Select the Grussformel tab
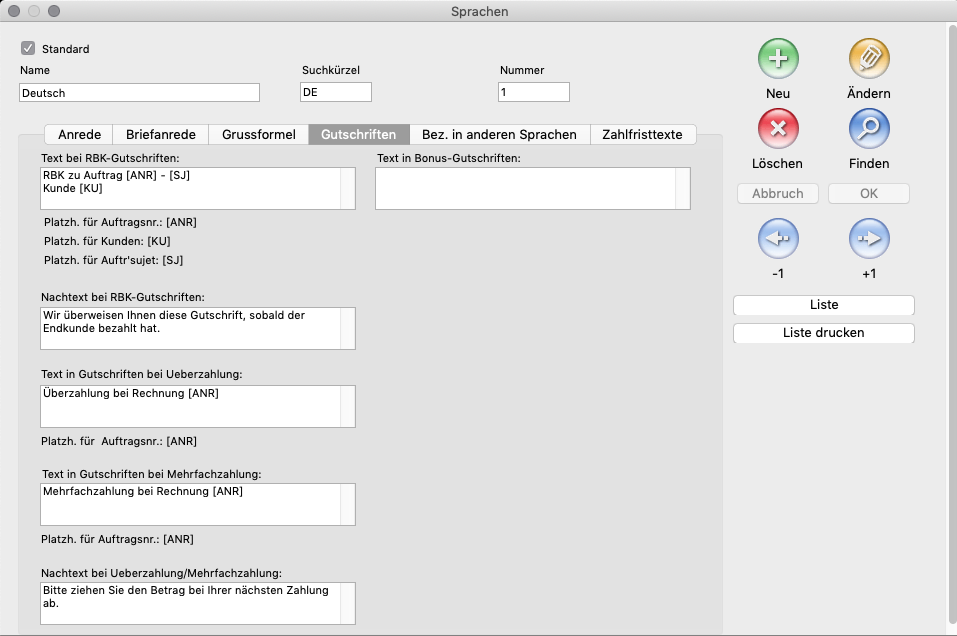 [259, 135]
